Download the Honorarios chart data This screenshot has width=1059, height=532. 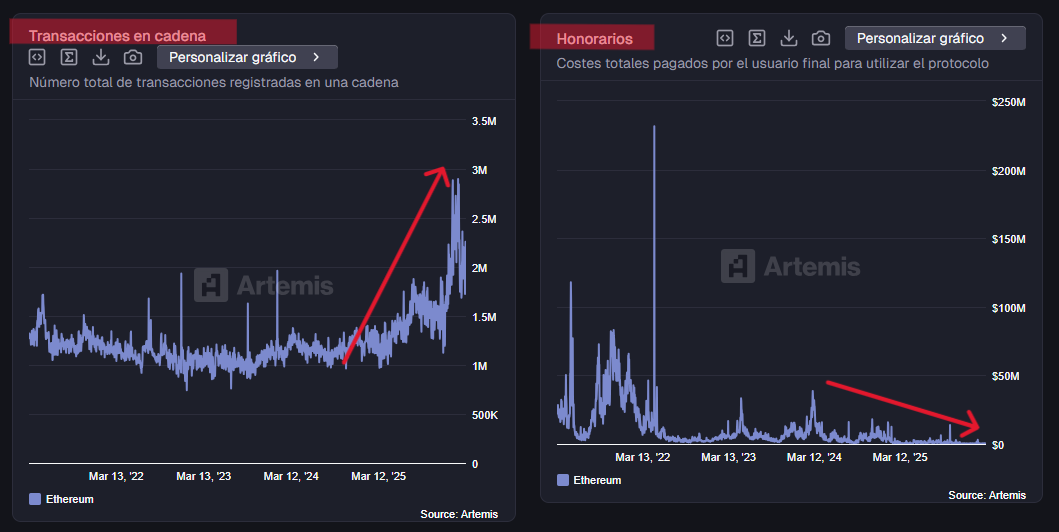point(788,38)
